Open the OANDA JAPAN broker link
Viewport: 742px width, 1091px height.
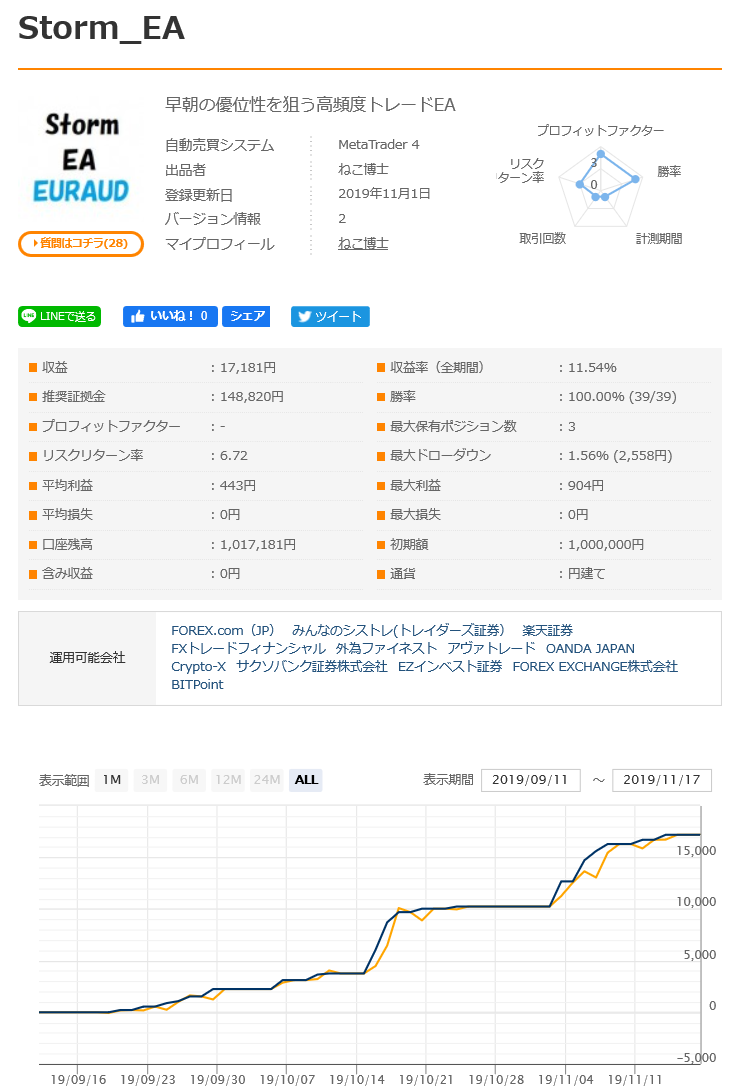tap(590, 648)
